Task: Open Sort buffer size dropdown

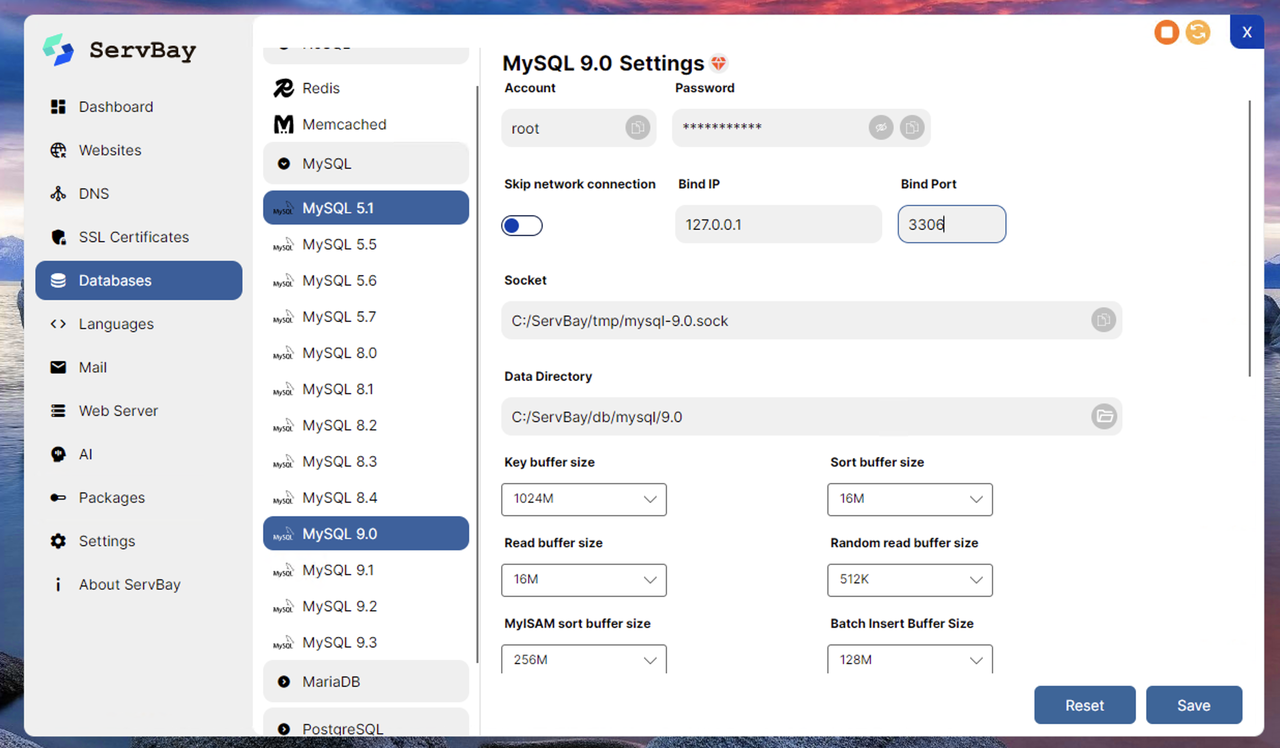Action: (910, 499)
